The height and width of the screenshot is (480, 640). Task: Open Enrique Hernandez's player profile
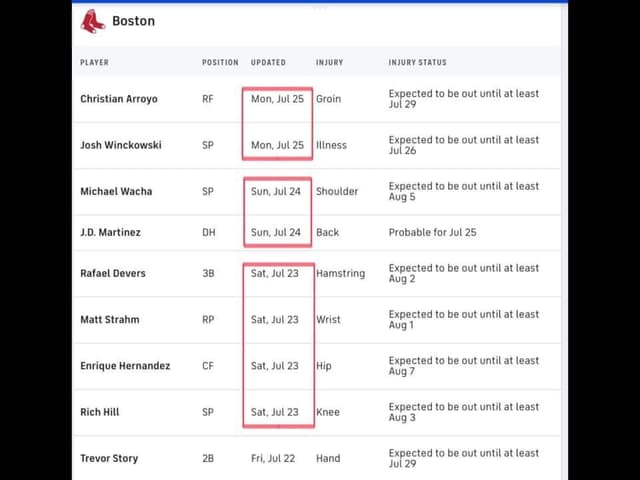[x=125, y=366]
